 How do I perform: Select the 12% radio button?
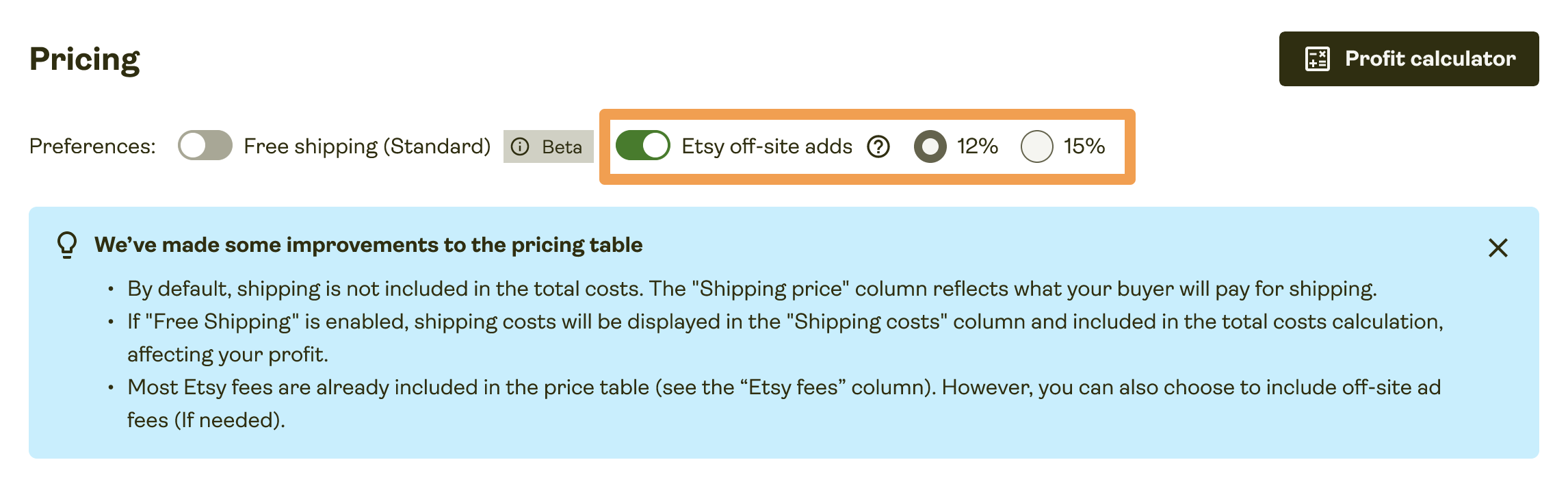[930, 146]
